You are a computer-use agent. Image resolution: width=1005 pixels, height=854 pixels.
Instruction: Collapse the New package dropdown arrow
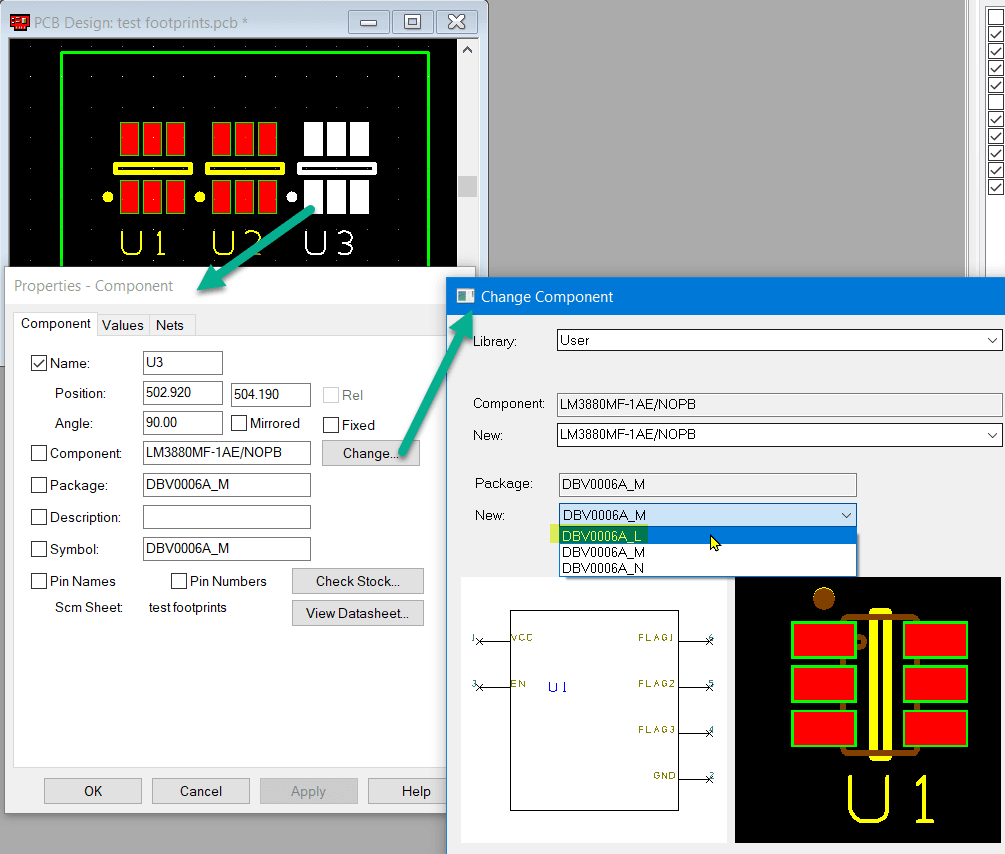[x=846, y=515]
